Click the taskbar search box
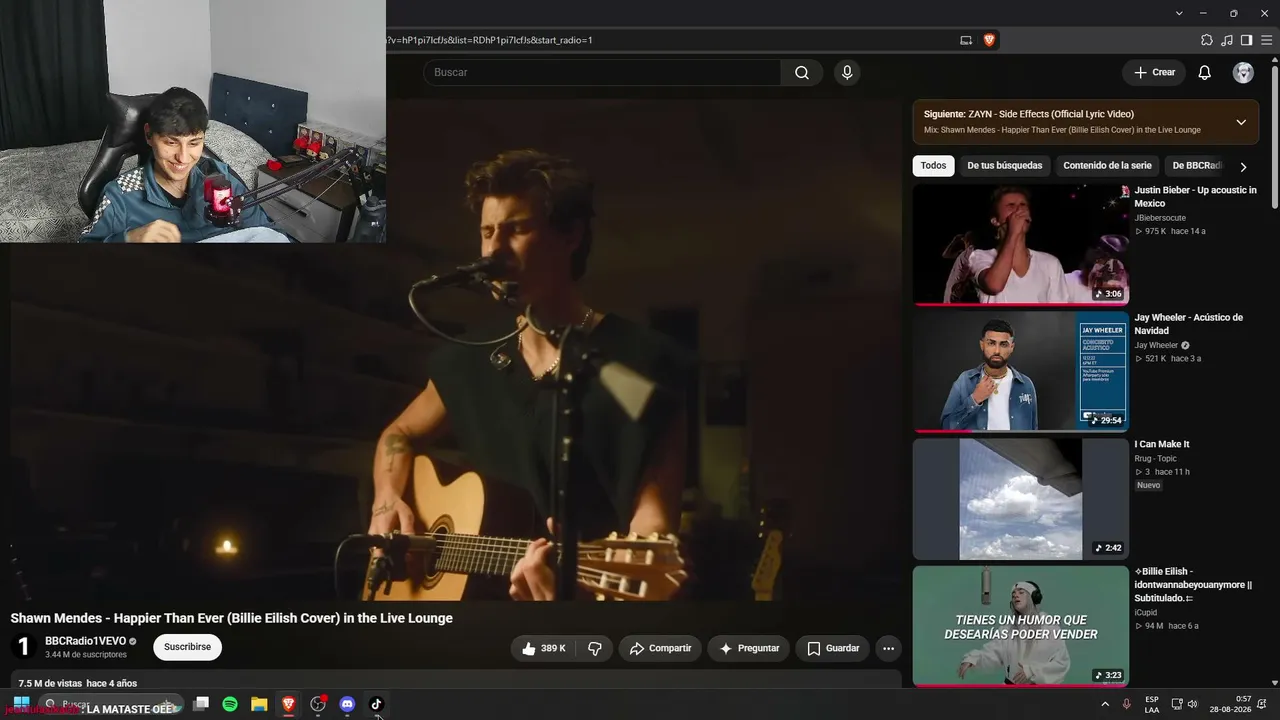Screen dimensions: 1280x720 pyautogui.click(x=111, y=704)
